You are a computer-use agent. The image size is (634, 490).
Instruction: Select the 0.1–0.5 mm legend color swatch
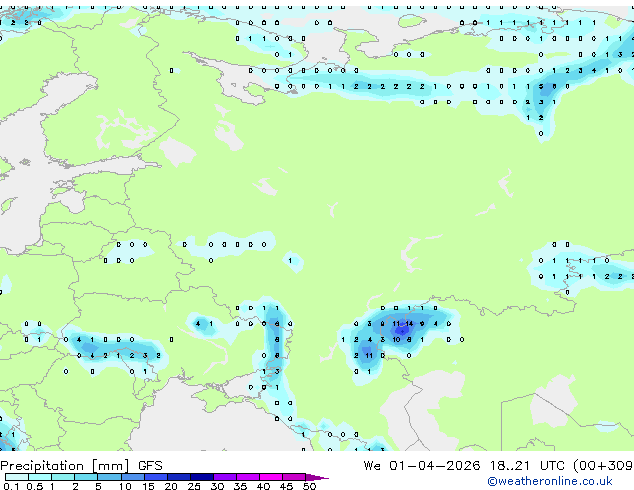[17, 477]
